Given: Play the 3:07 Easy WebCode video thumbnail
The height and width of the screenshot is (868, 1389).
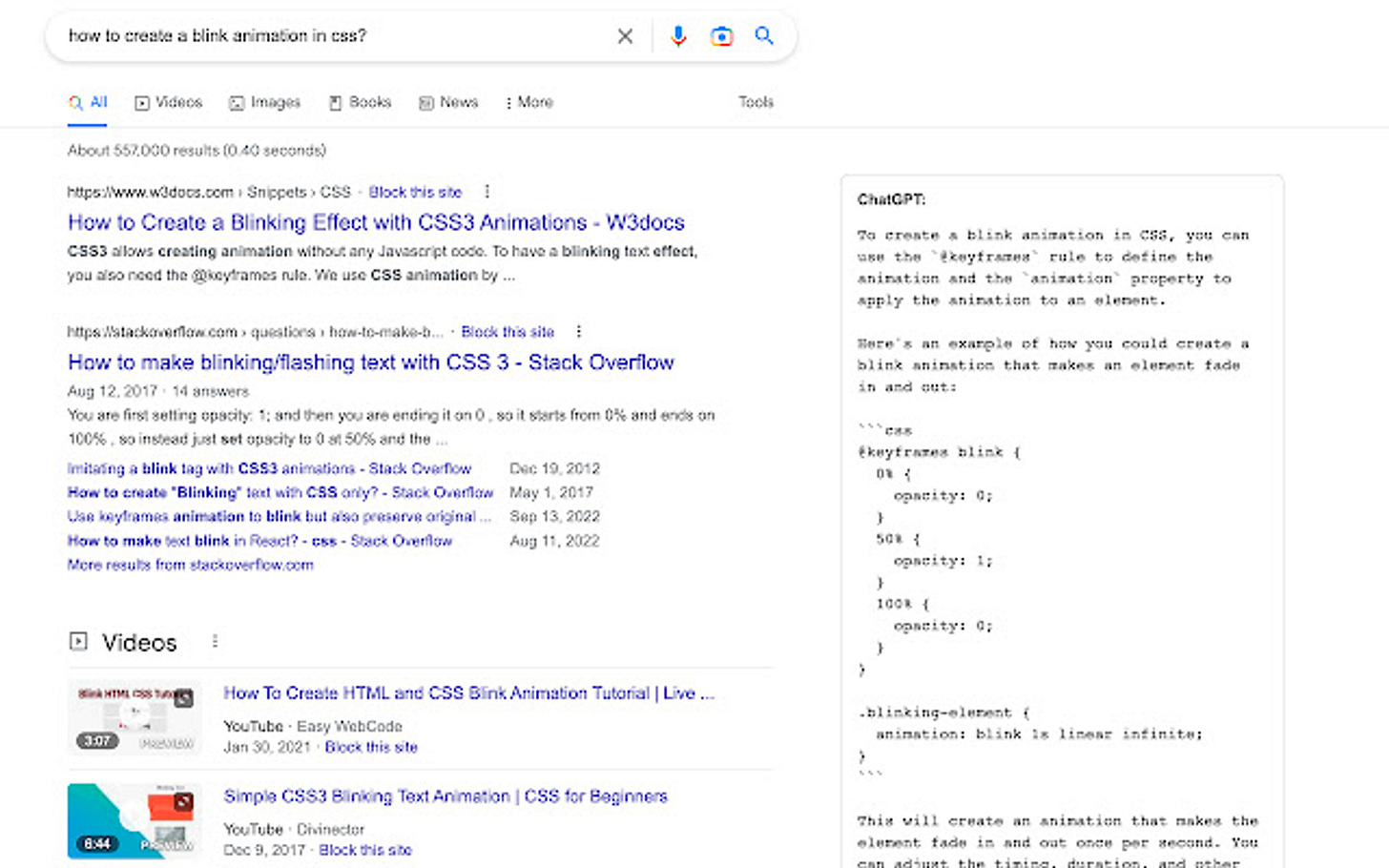Looking at the screenshot, I should 135,716.
